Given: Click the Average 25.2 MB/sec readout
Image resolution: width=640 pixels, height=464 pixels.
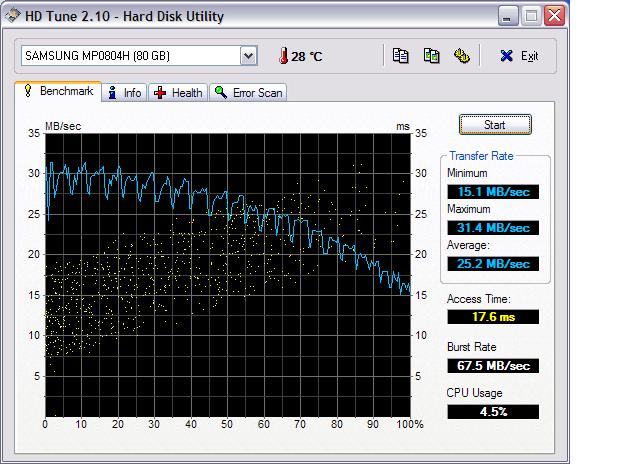Looking at the screenshot, I should point(493,263).
